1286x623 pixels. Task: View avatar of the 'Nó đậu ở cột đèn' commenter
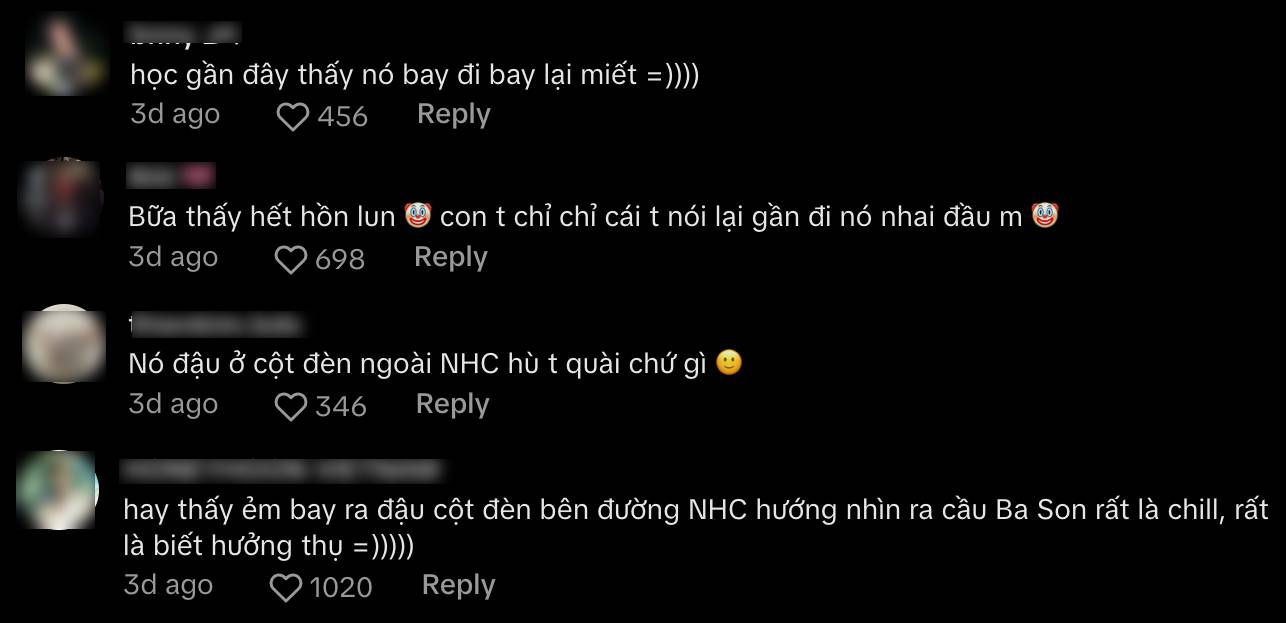point(62,344)
